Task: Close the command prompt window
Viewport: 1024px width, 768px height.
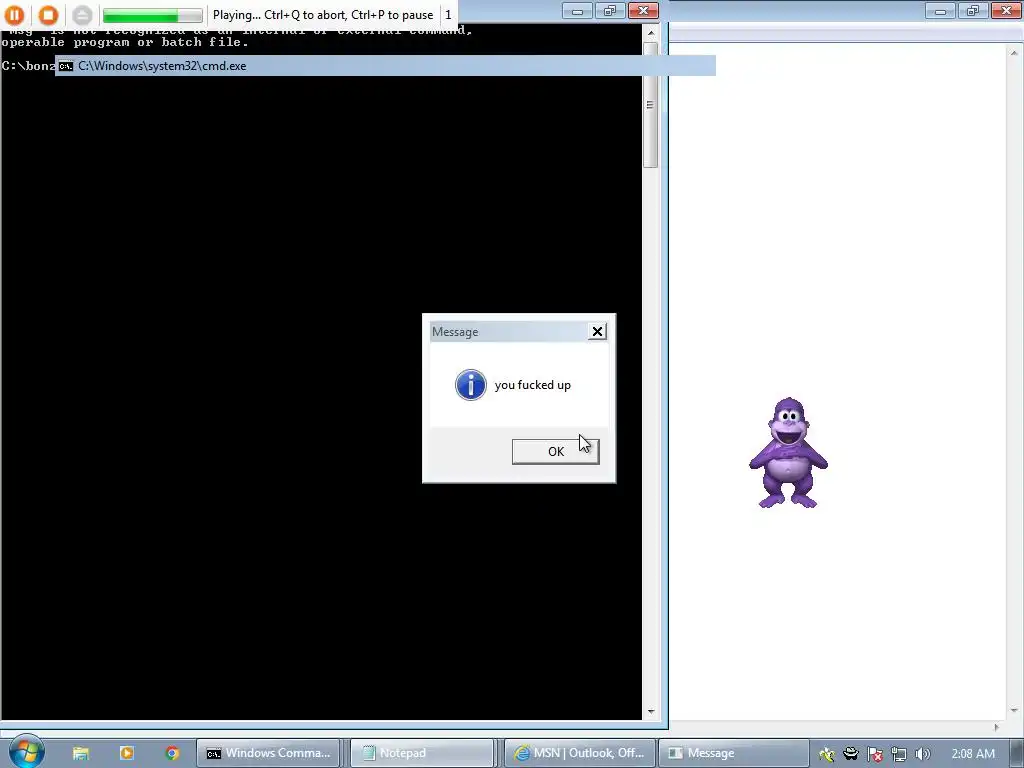Action: click(x=643, y=10)
